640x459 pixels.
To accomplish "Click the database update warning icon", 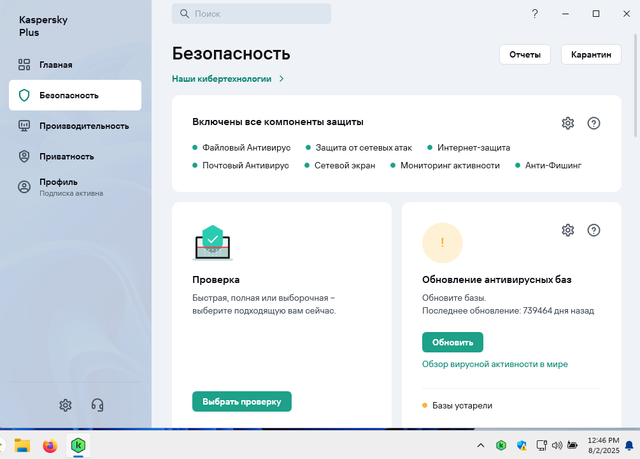I will click(x=442, y=243).
